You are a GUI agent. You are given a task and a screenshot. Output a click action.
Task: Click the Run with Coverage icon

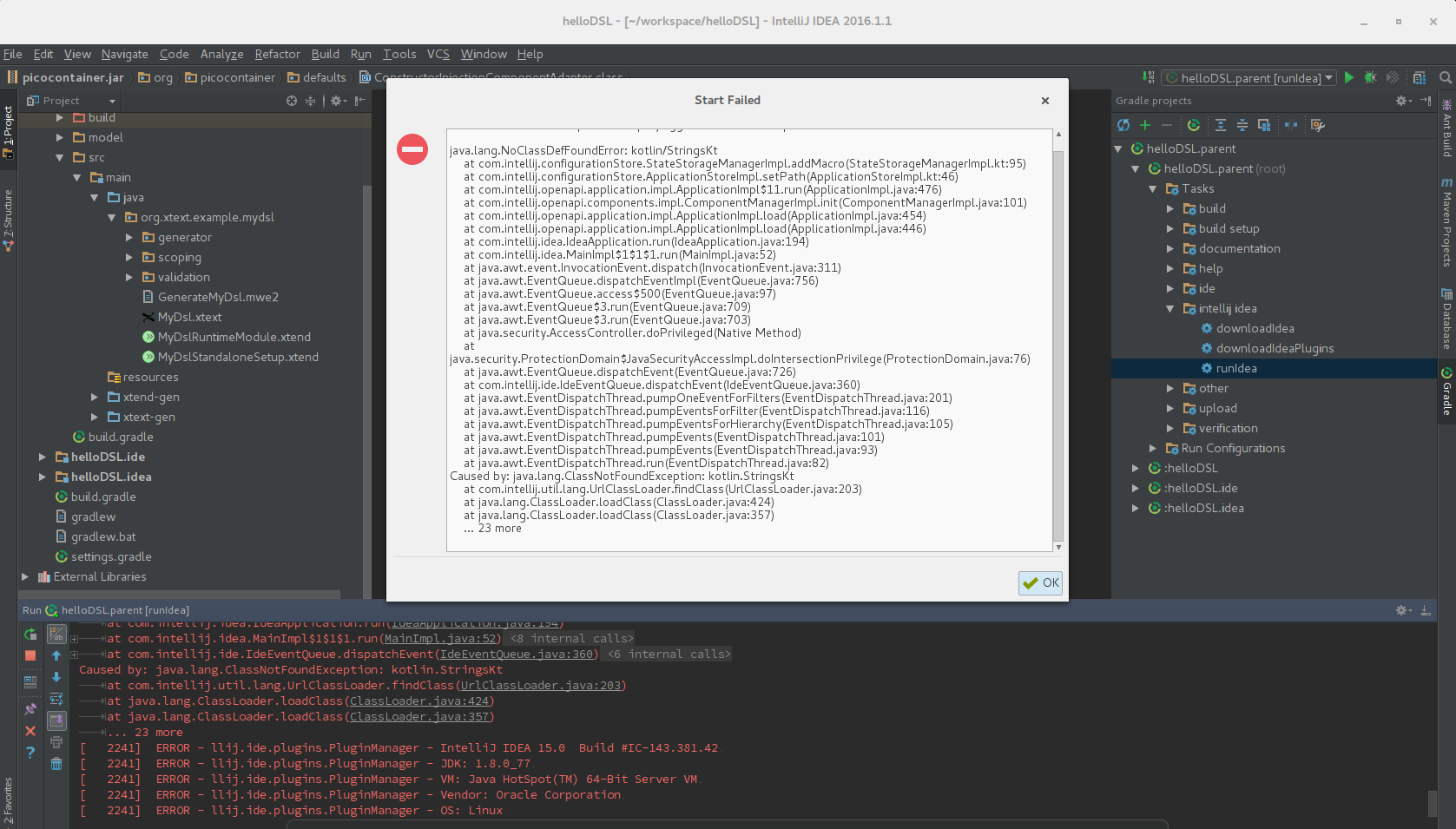pos(1393,77)
